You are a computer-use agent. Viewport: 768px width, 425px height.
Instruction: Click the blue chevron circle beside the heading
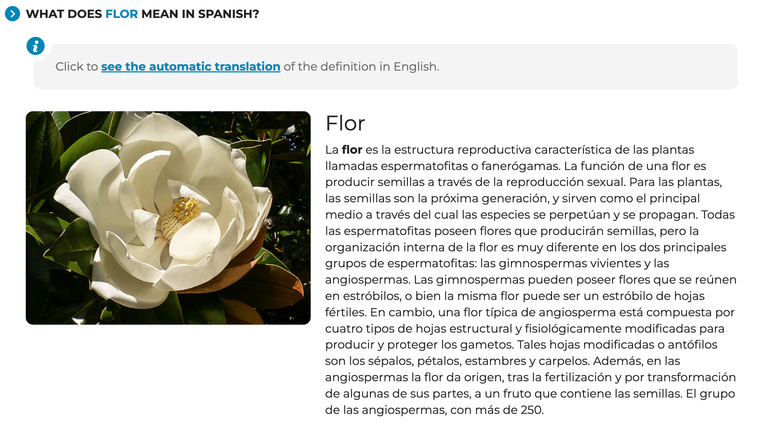coord(12,14)
